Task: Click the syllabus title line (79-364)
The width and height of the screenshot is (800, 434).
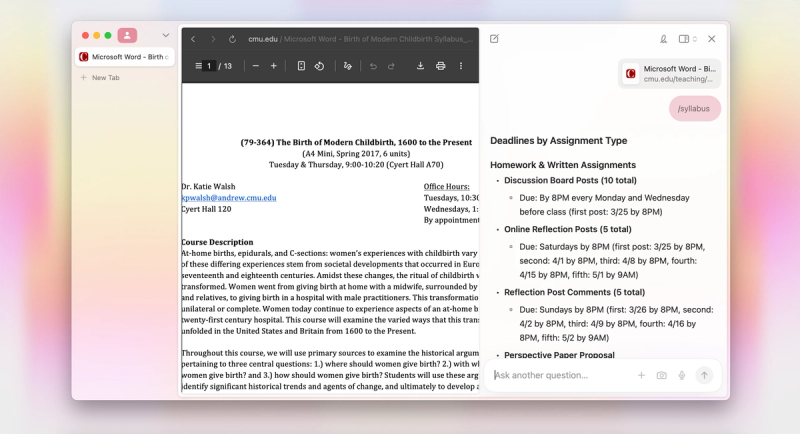Action: click(356, 142)
